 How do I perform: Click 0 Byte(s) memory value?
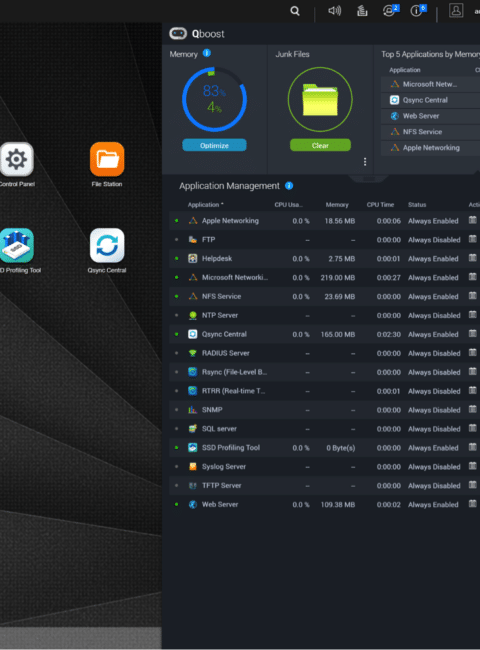[341, 448]
